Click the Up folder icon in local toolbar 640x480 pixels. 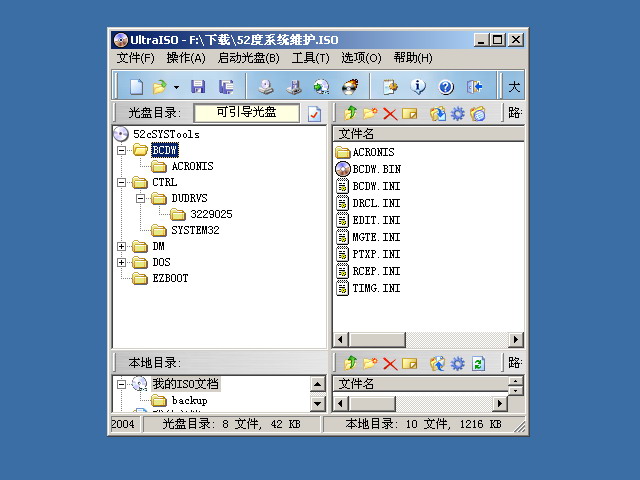point(350,363)
